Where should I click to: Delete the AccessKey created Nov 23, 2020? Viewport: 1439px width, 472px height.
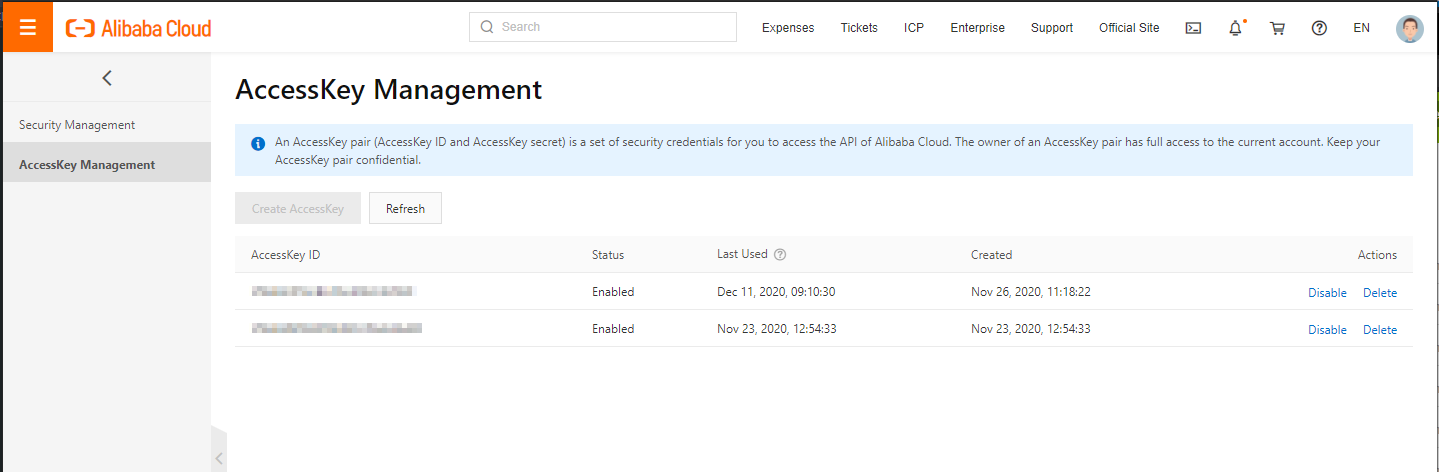[1379, 330]
